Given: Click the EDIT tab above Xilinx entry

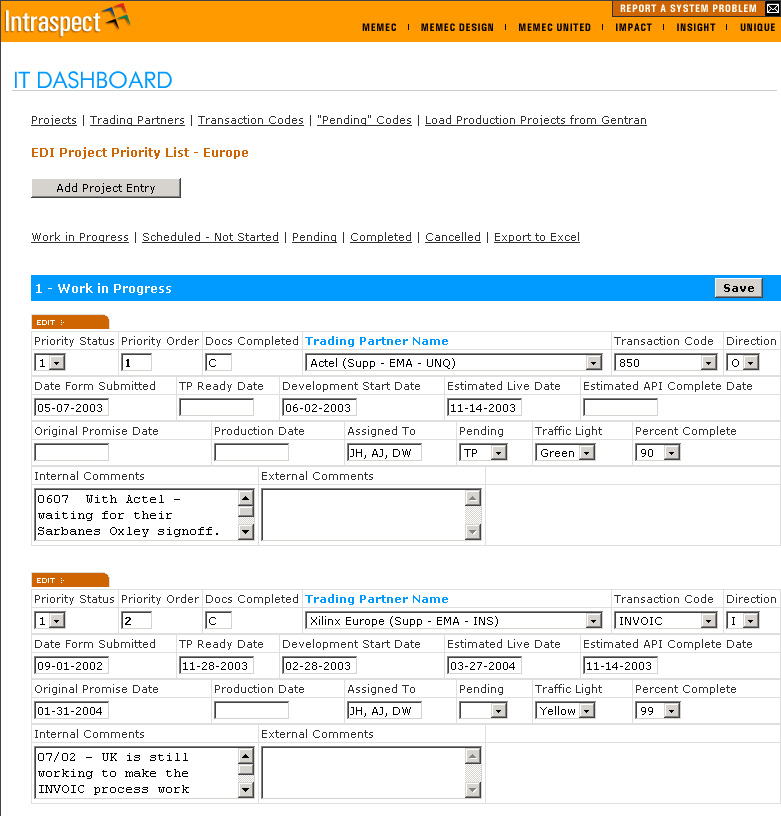Looking at the screenshot, I should (x=70, y=580).
